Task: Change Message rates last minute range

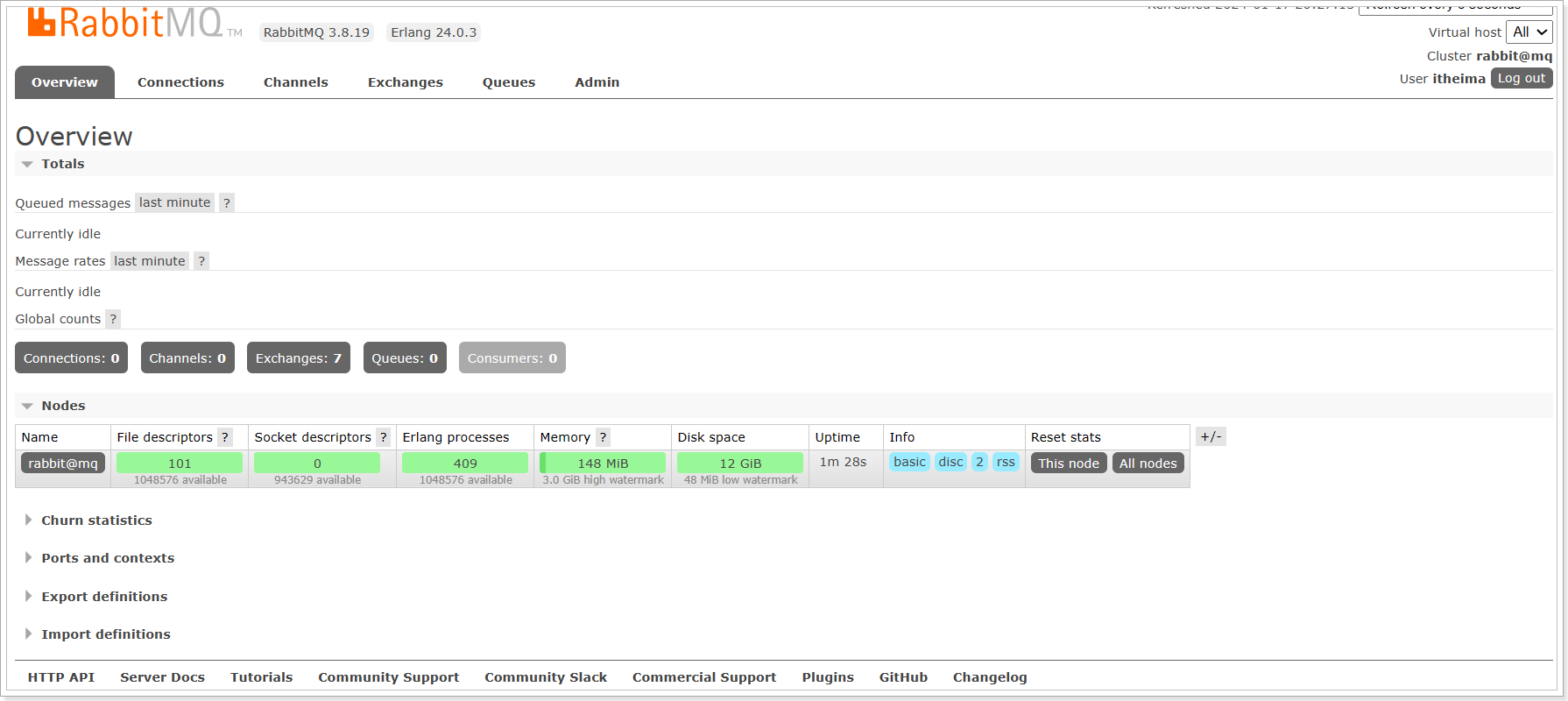Action: coord(150,261)
